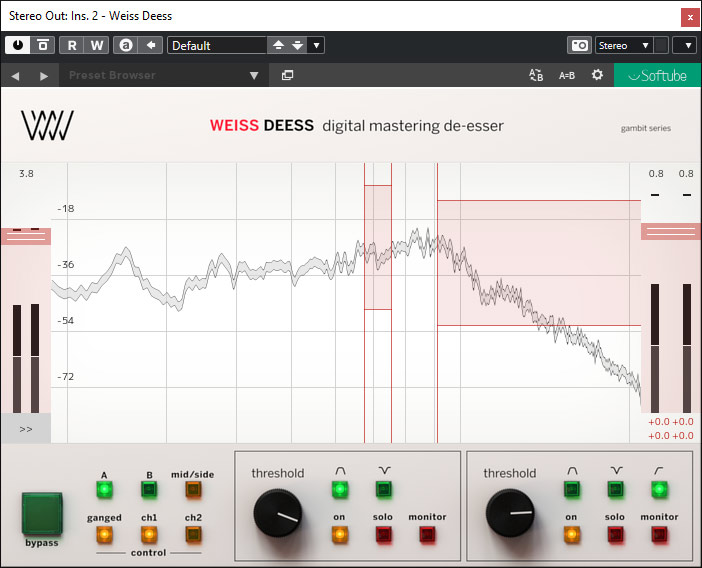Image resolution: width=702 pixels, height=568 pixels.
Task: Toggle the first band's solo button
Action: [383, 534]
